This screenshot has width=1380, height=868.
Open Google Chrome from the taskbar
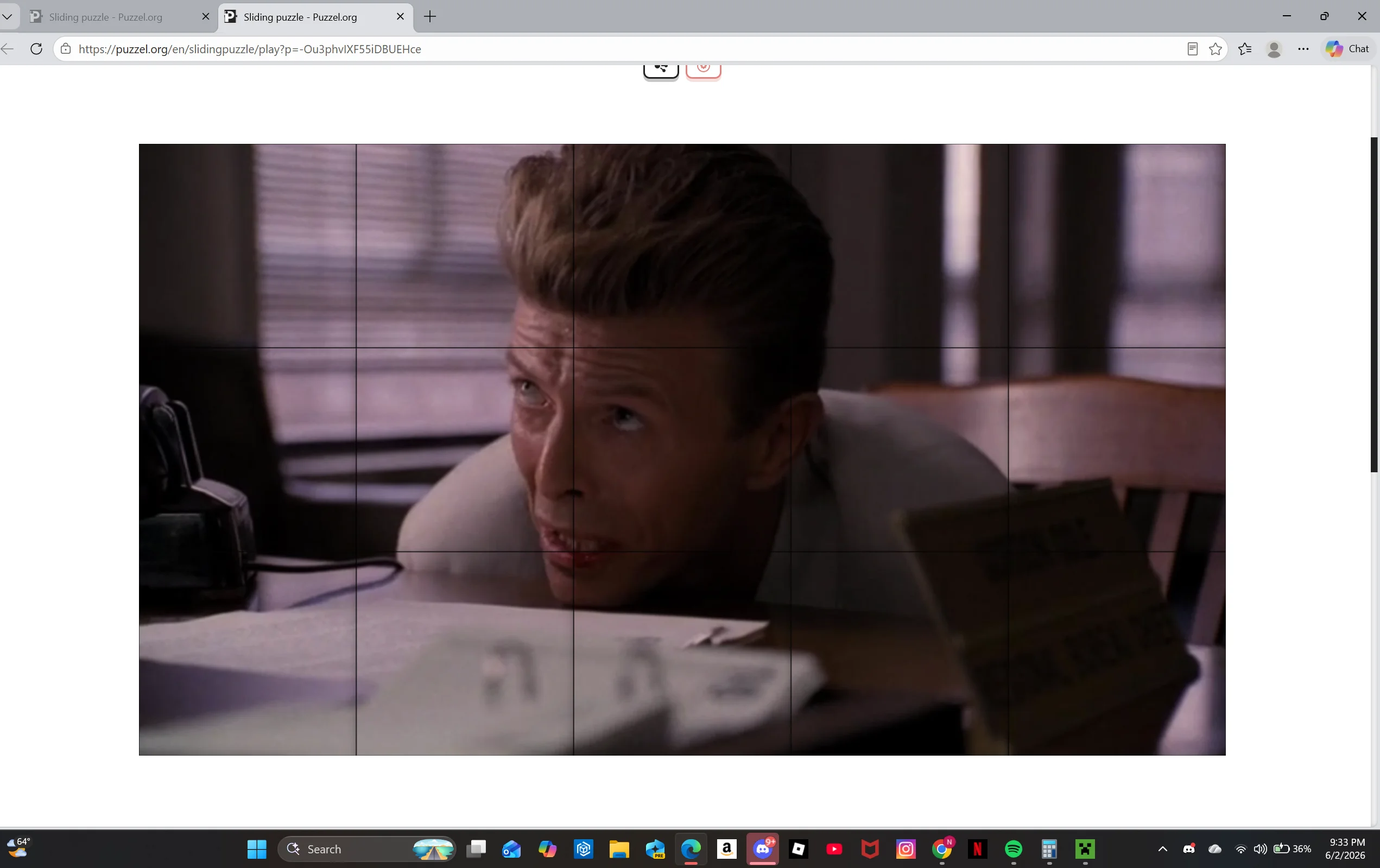[941, 849]
